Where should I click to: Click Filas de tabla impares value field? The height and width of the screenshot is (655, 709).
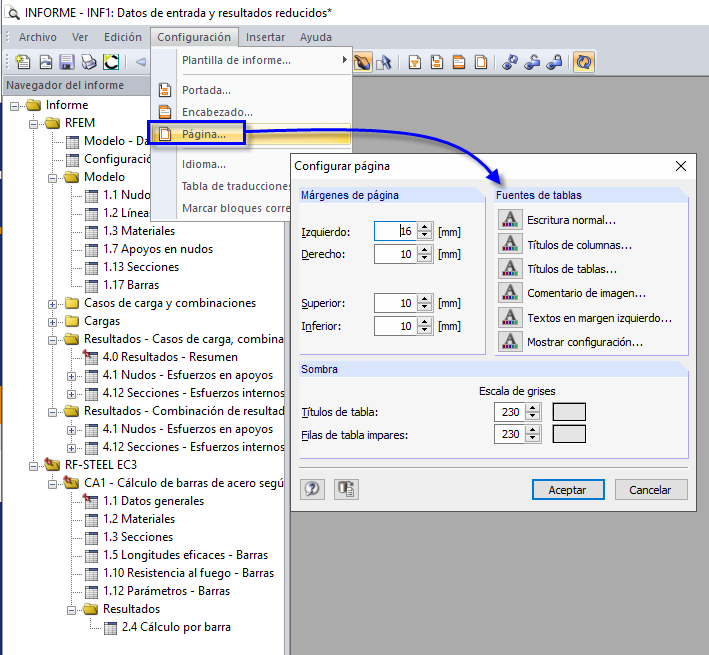[x=510, y=434]
